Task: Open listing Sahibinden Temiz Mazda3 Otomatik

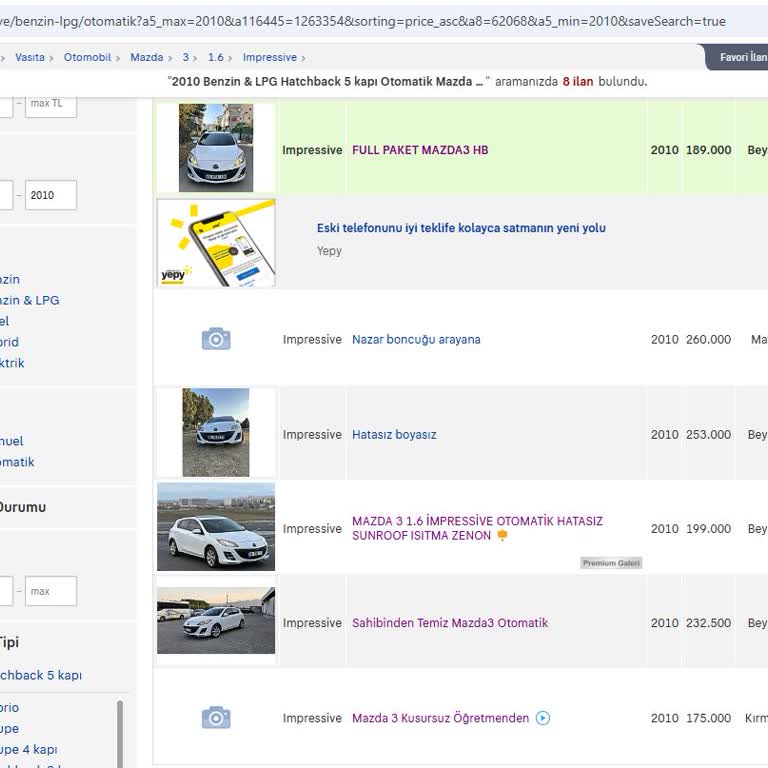Action: (x=450, y=623)
